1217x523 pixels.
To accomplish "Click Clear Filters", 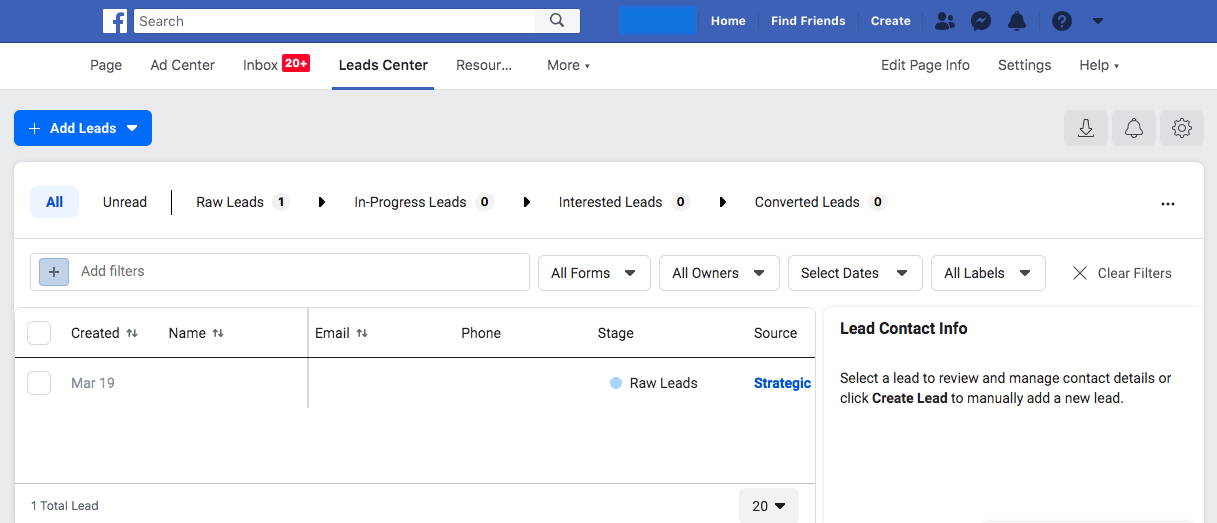I will pos(1121,273).
